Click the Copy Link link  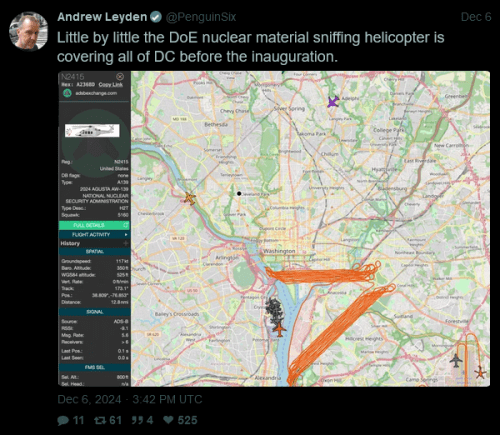111,85
